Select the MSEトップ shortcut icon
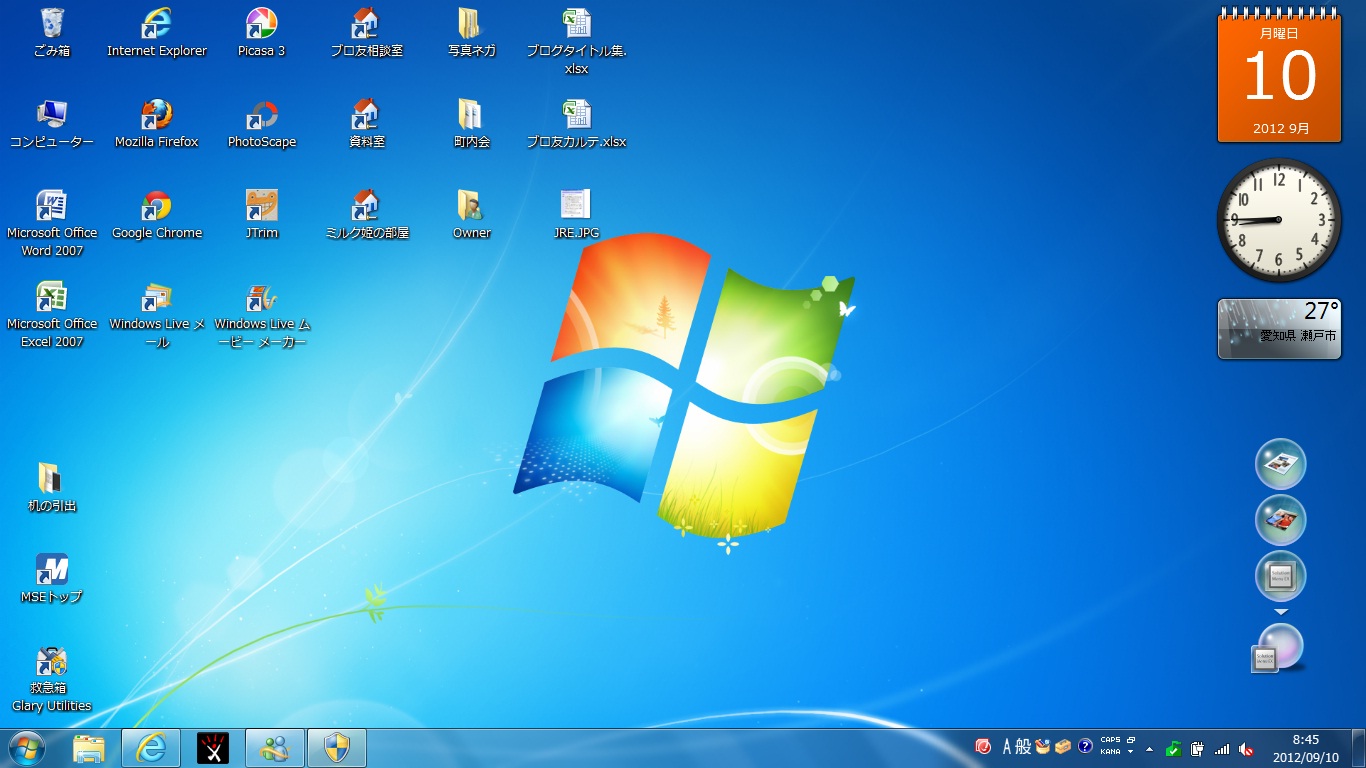1366x768 pixels. (x=52, y=579)
